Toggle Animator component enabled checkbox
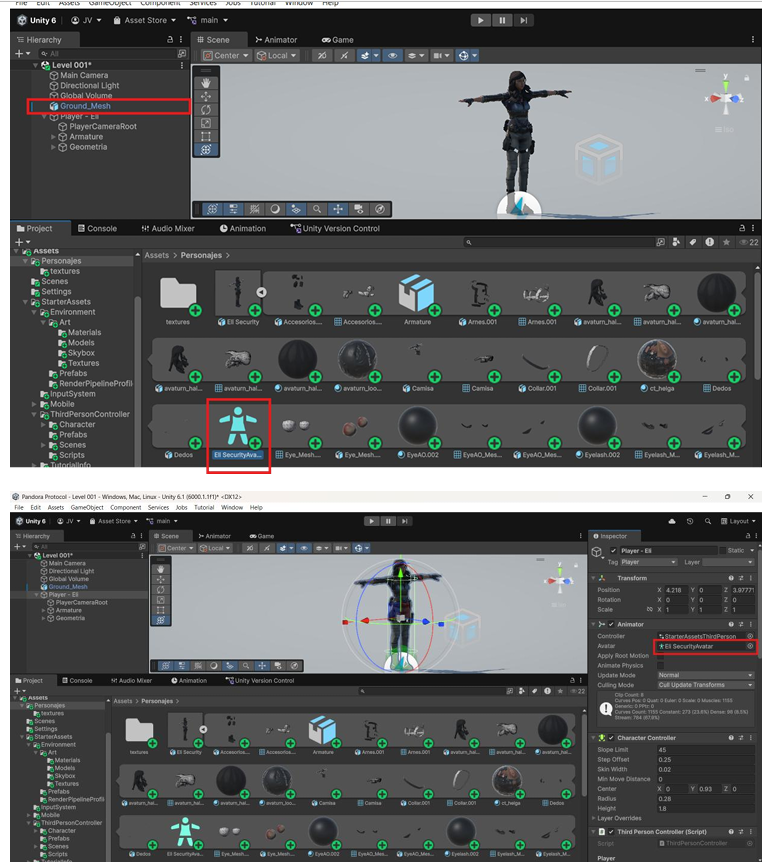This screenshot has height=862, width=762. [611, 625]
